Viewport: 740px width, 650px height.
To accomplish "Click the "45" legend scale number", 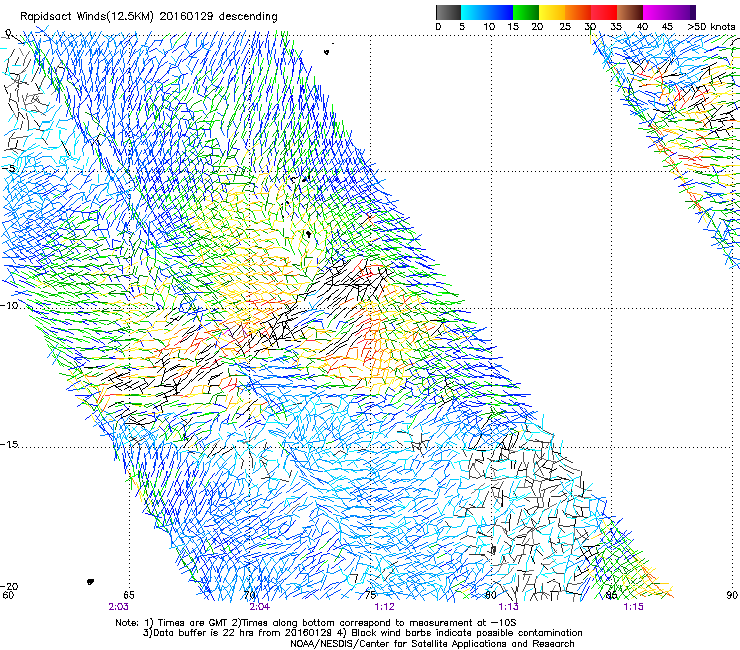I will (667, 26).
